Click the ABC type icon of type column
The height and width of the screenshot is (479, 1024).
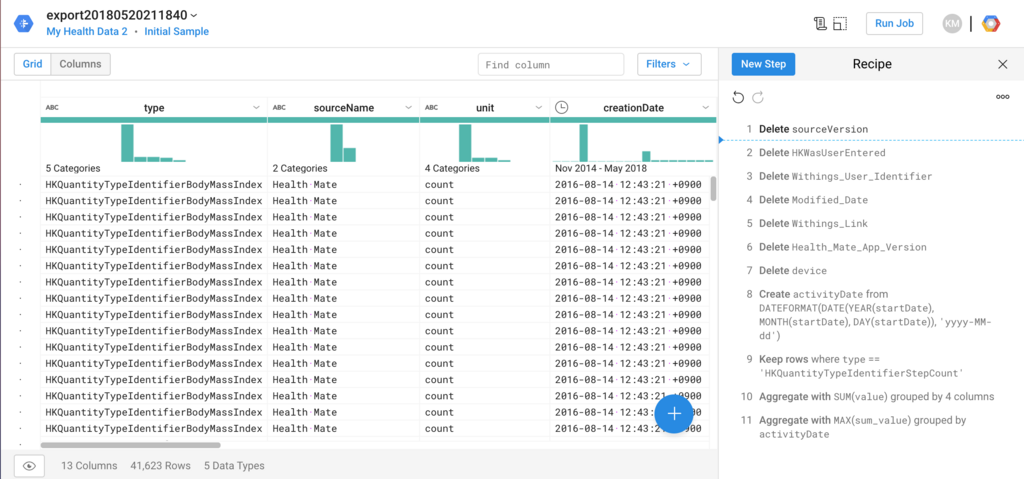tap(52, 108)
